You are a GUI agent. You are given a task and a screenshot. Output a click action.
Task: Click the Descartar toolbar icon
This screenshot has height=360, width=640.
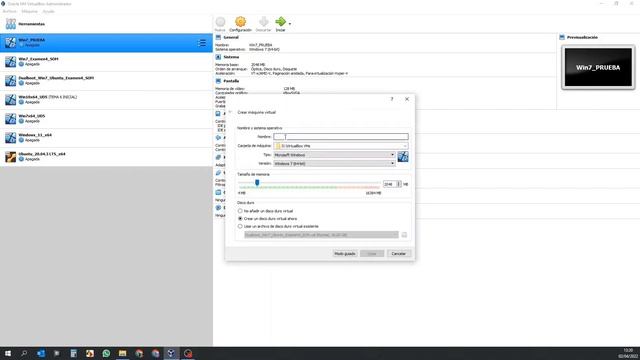tap(263, 24)
